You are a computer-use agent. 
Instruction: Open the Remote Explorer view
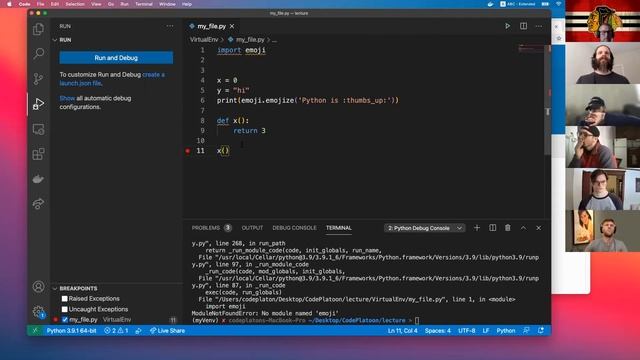[38, 129]
